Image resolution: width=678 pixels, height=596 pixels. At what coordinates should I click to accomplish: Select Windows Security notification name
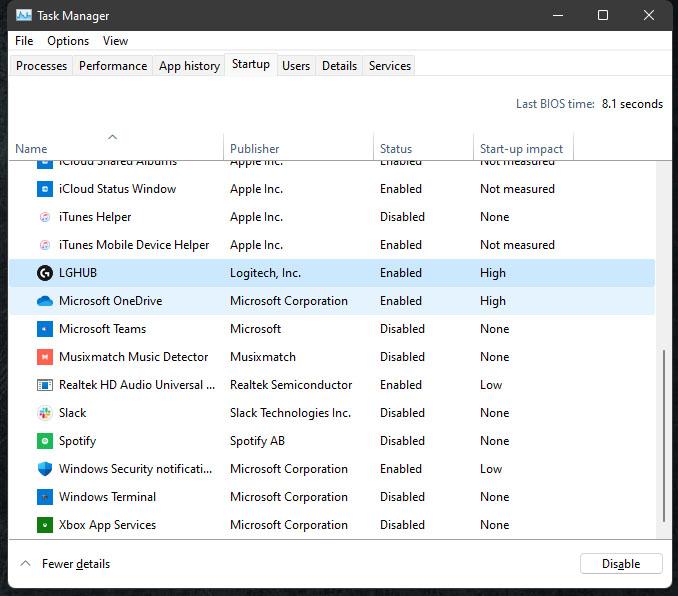[136, 469]
